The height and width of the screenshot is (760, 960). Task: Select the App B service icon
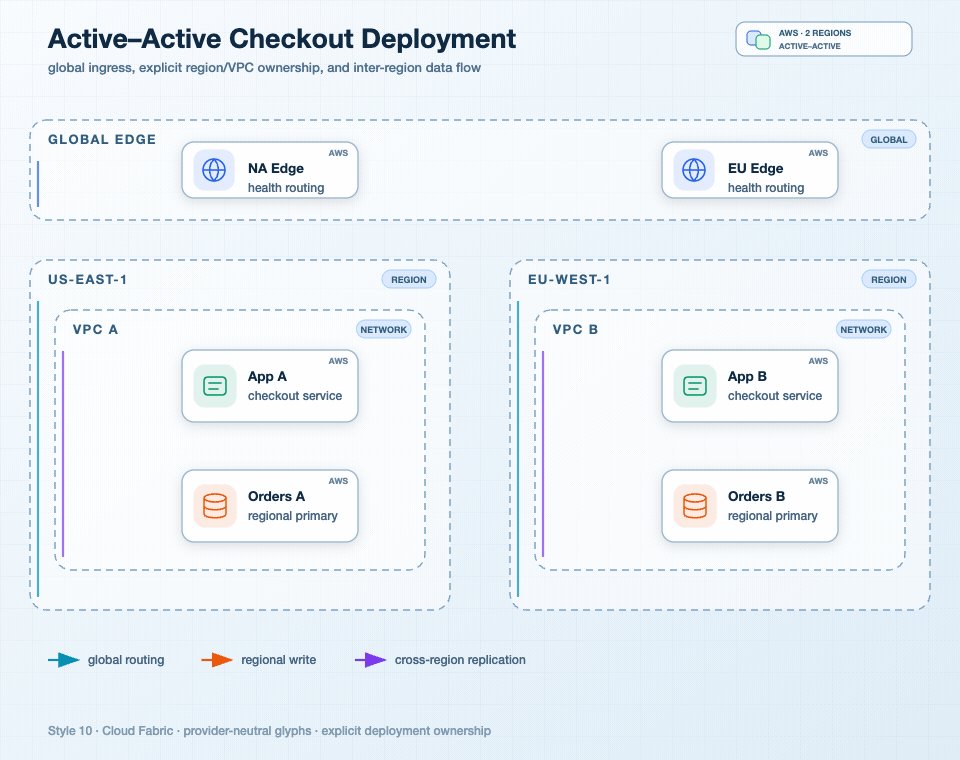pyautogui.click(x=695, y=386)
